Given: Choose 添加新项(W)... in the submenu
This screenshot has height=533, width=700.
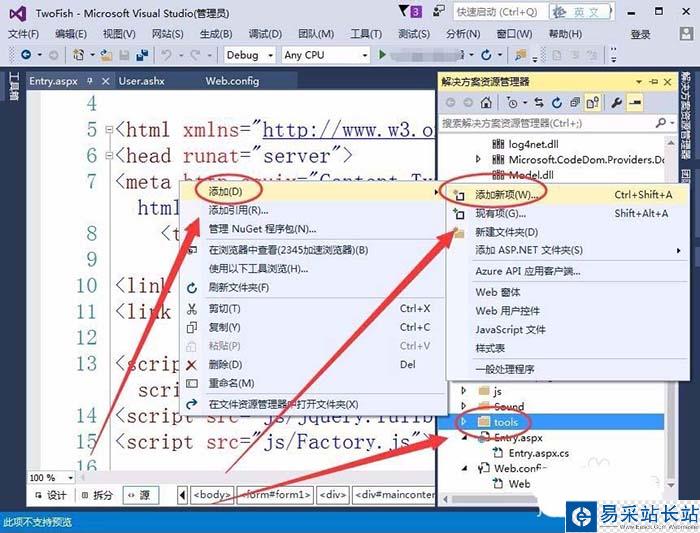Looking at the screenshot, I should click(x=567, y=195).
